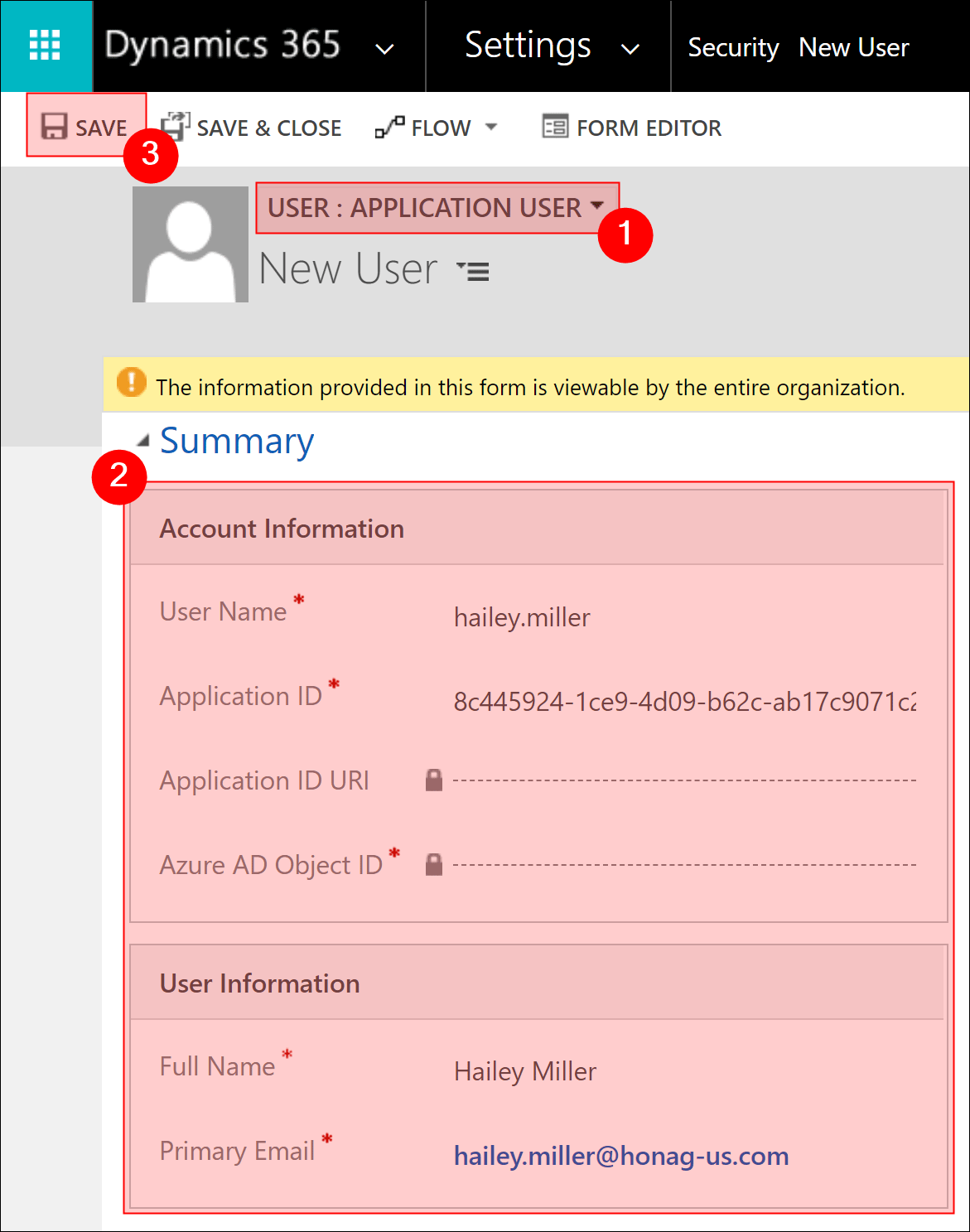Open the app launcher waffle icon
The height and width of the screenshot is (1232, 970).
click(45, 46)
